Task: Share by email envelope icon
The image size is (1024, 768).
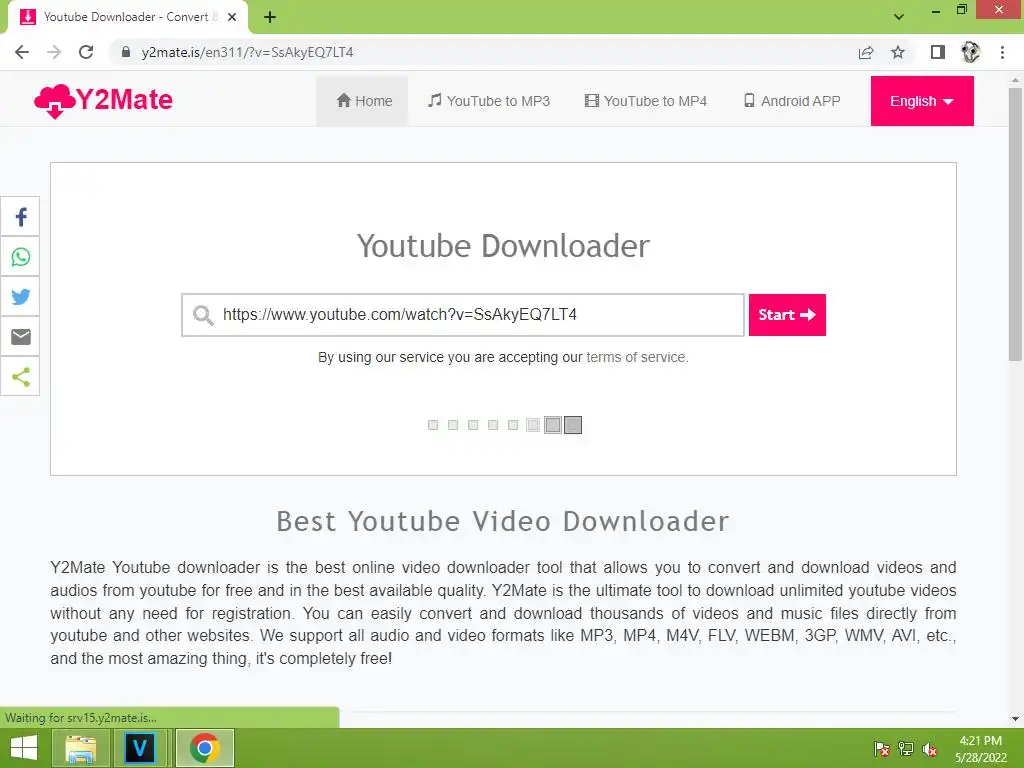Action: pyautogui.click(x=20, y=336)
